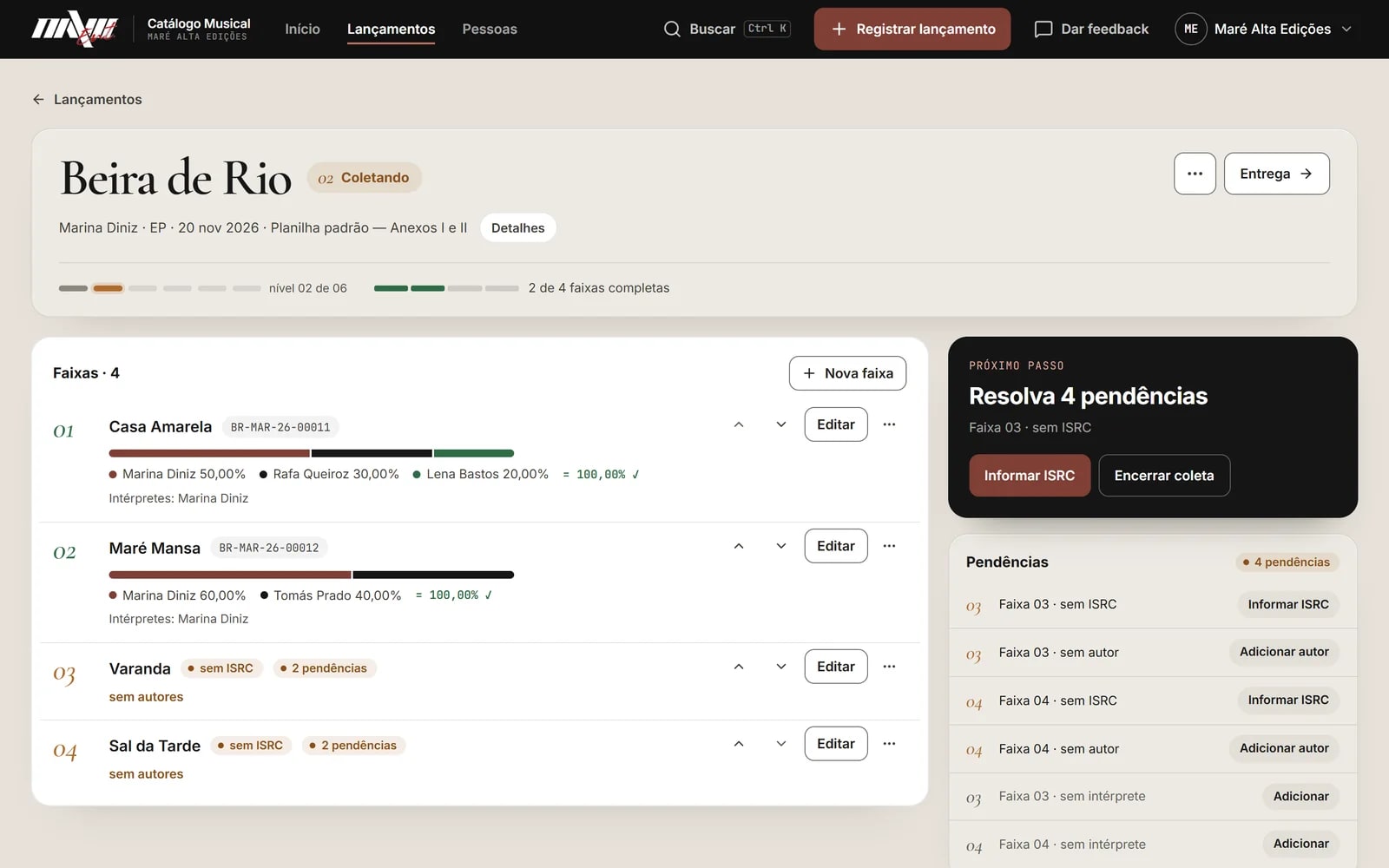Screen dimensions: 1389x868
Task: Move Varanda track down
Action: (x=781, y=667)
